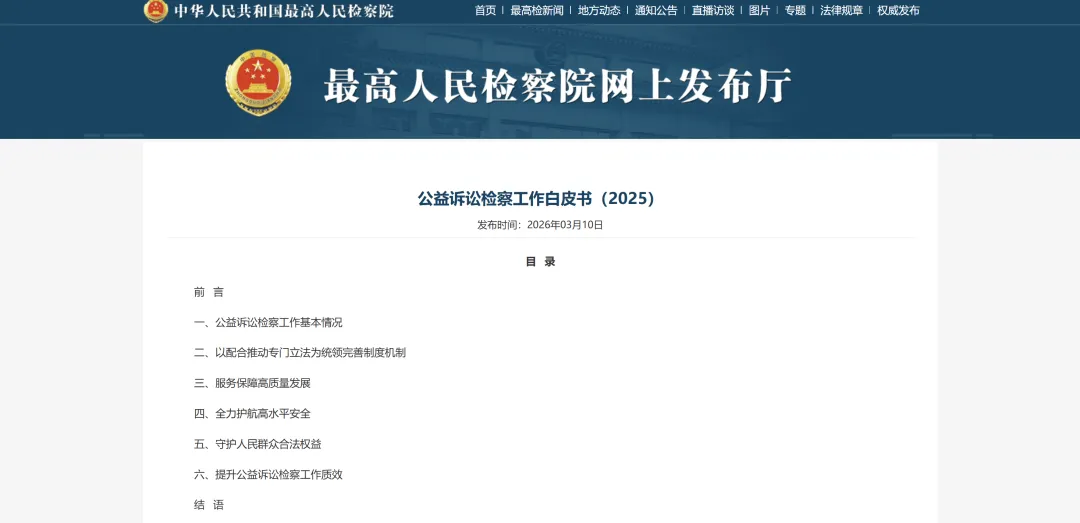Go to 地方动态 in the navigation

599,10
